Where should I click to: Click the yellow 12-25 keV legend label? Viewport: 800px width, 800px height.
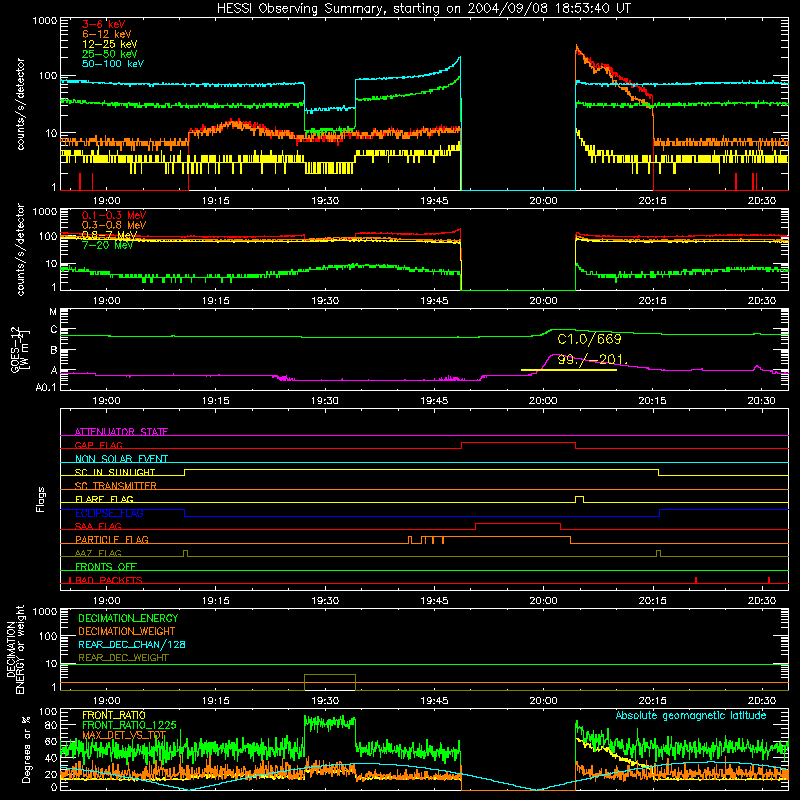(110, 44)
